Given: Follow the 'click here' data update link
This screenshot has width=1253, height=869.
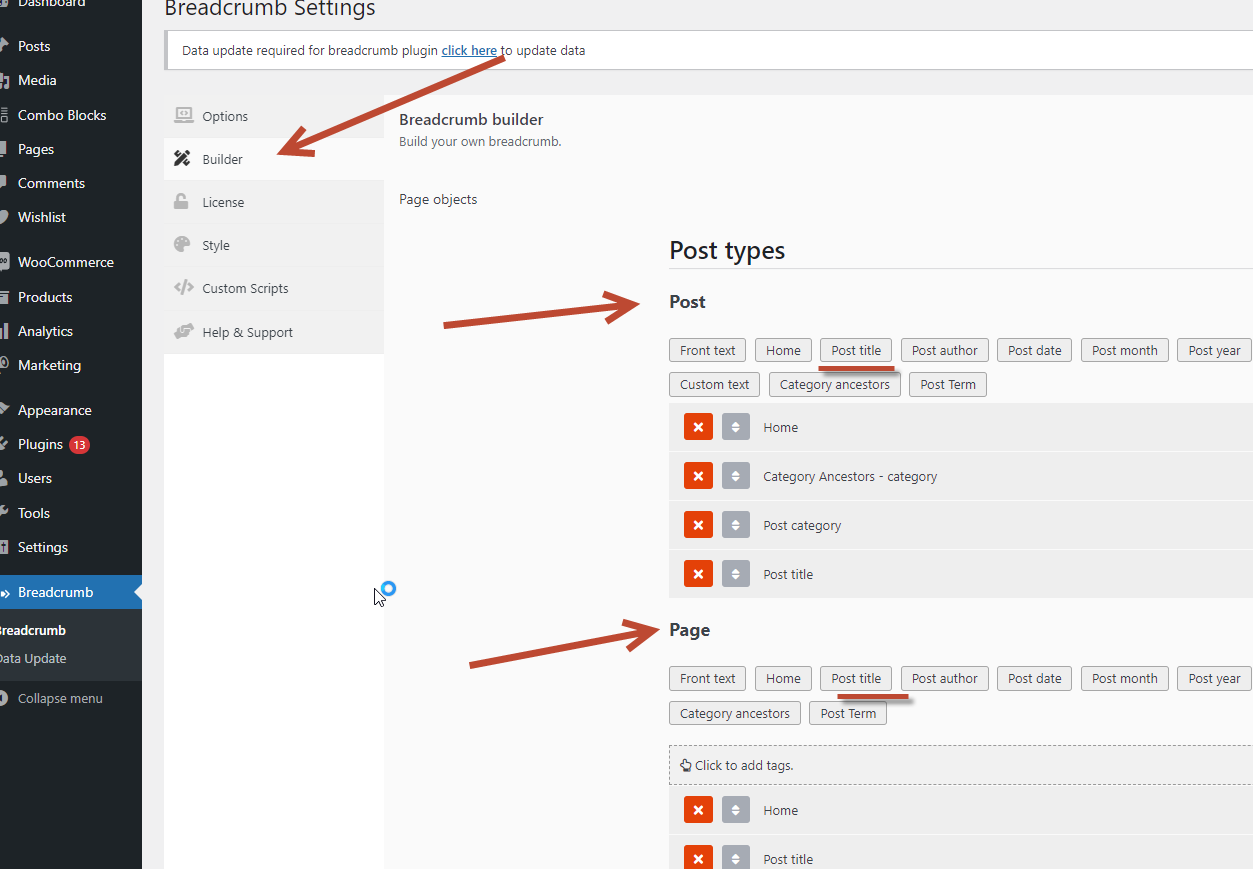Looking at the screenshot, I should pos(469,50).
